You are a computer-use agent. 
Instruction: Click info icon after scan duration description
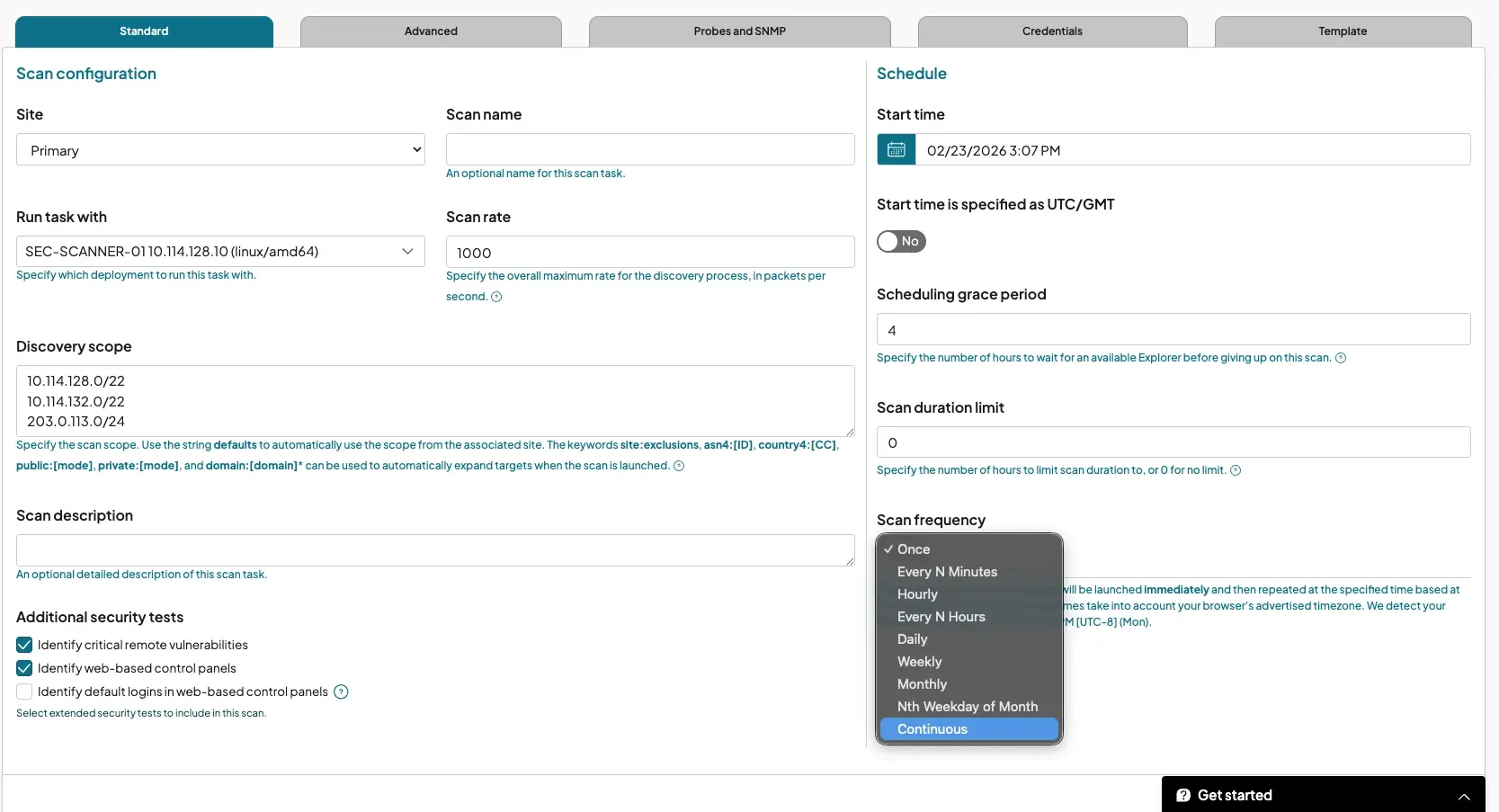(1236, 470)
